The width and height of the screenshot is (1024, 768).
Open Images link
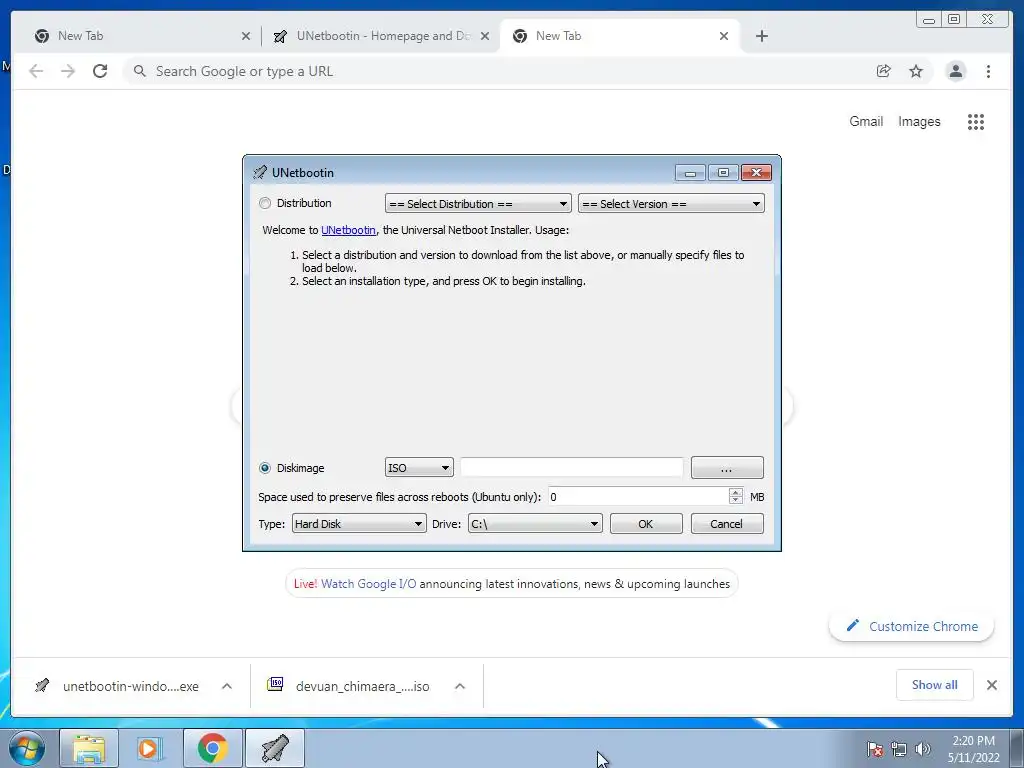click(919, 121)
